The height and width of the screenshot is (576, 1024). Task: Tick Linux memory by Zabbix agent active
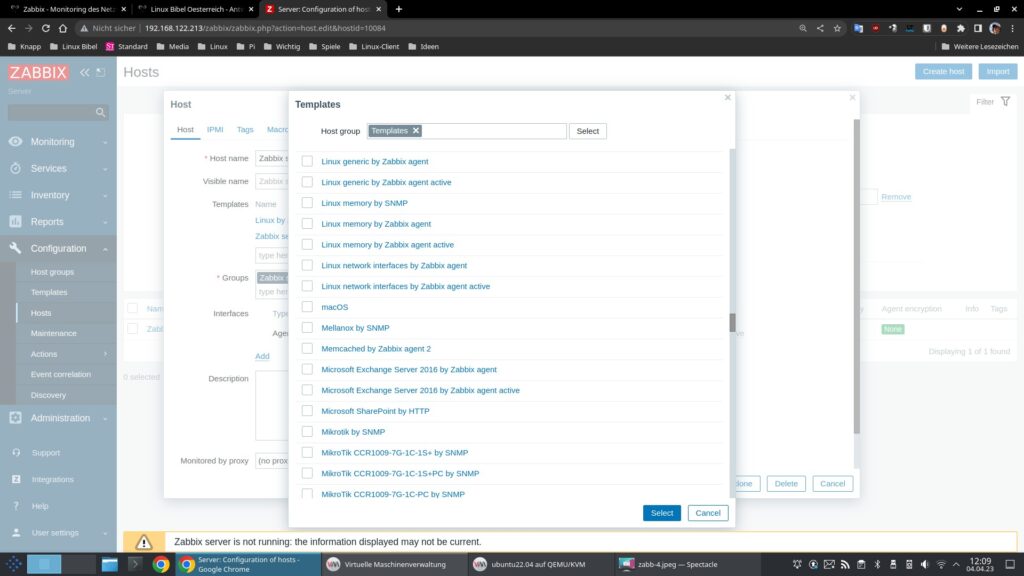tap(307, 244)
